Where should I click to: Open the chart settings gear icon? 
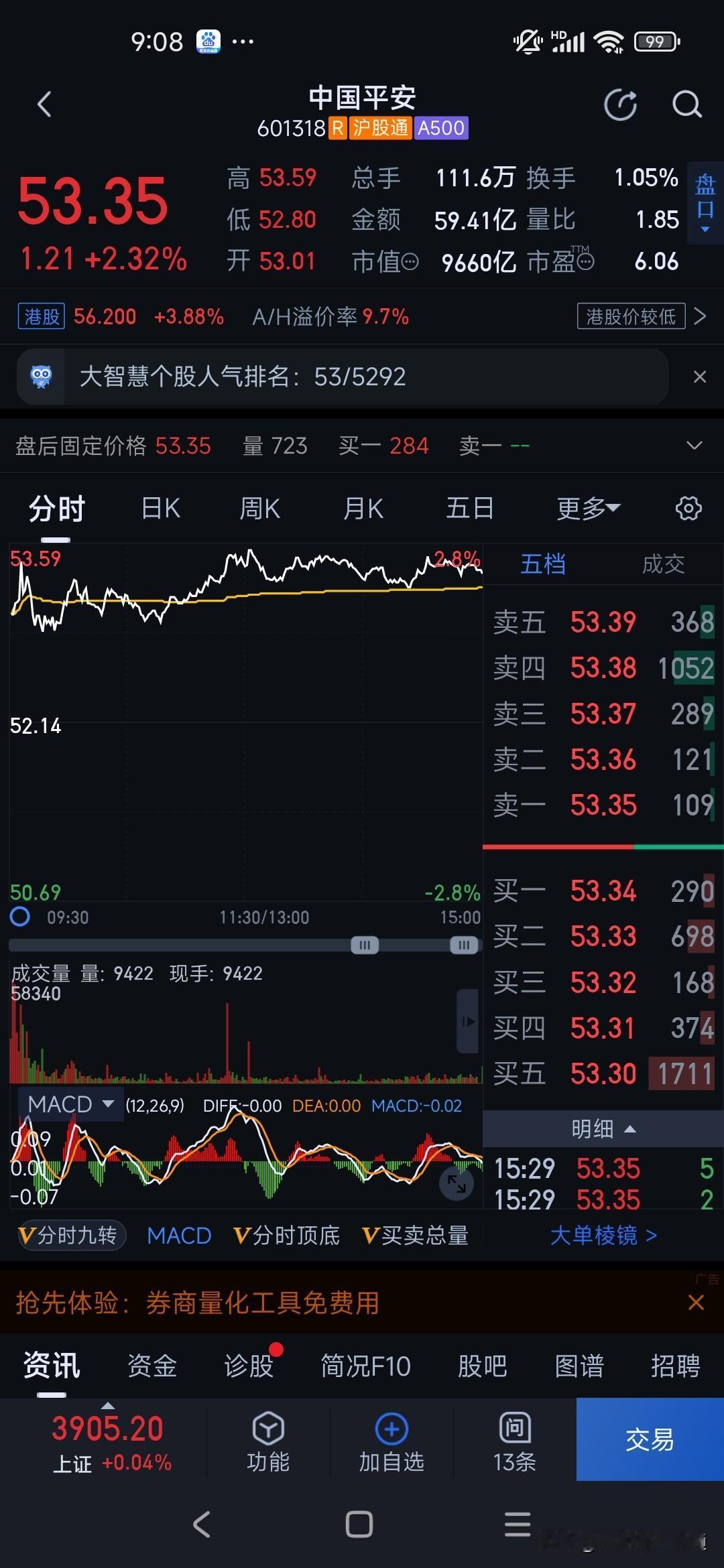coord(688,508)
